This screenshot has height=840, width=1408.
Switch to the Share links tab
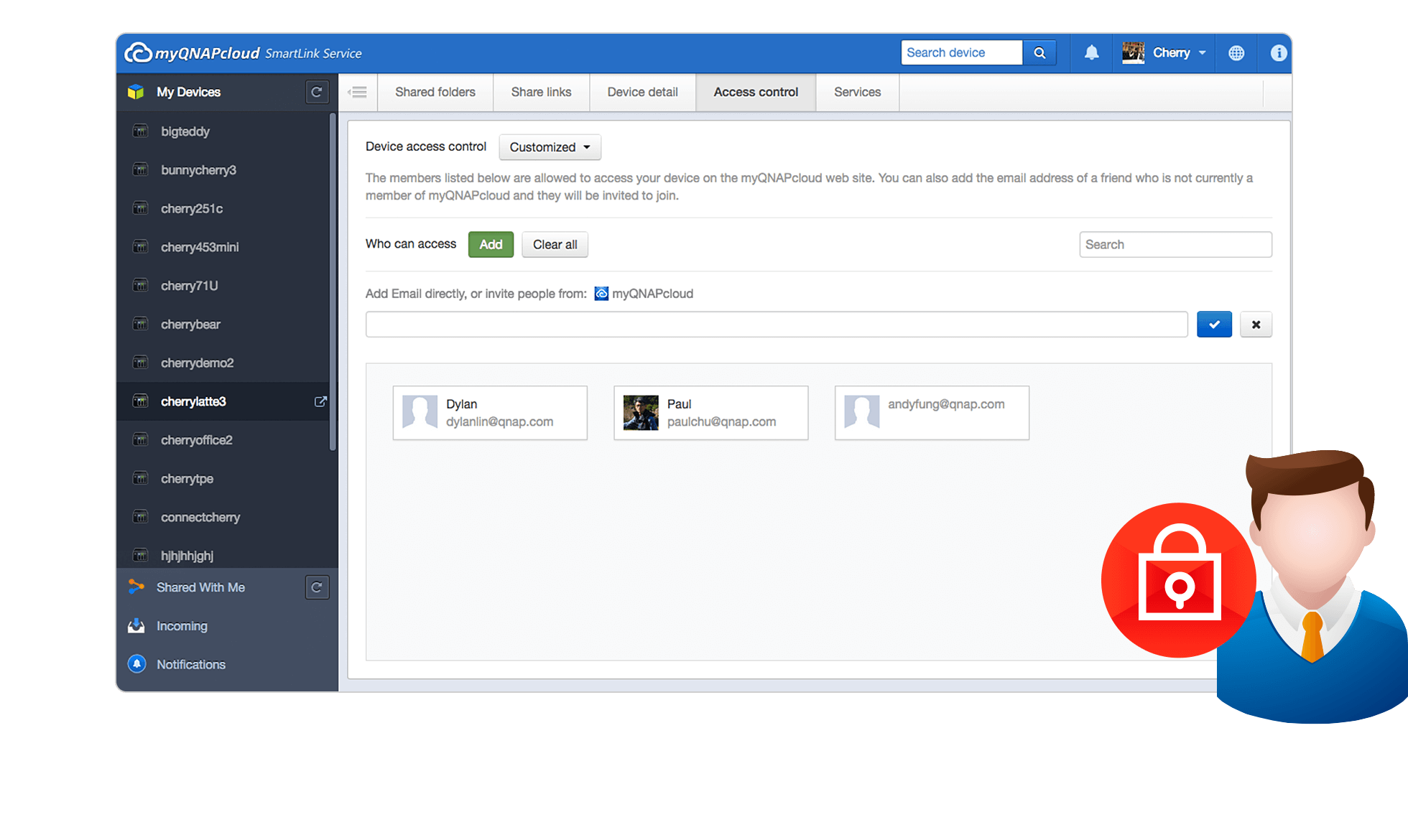point(541,92)
